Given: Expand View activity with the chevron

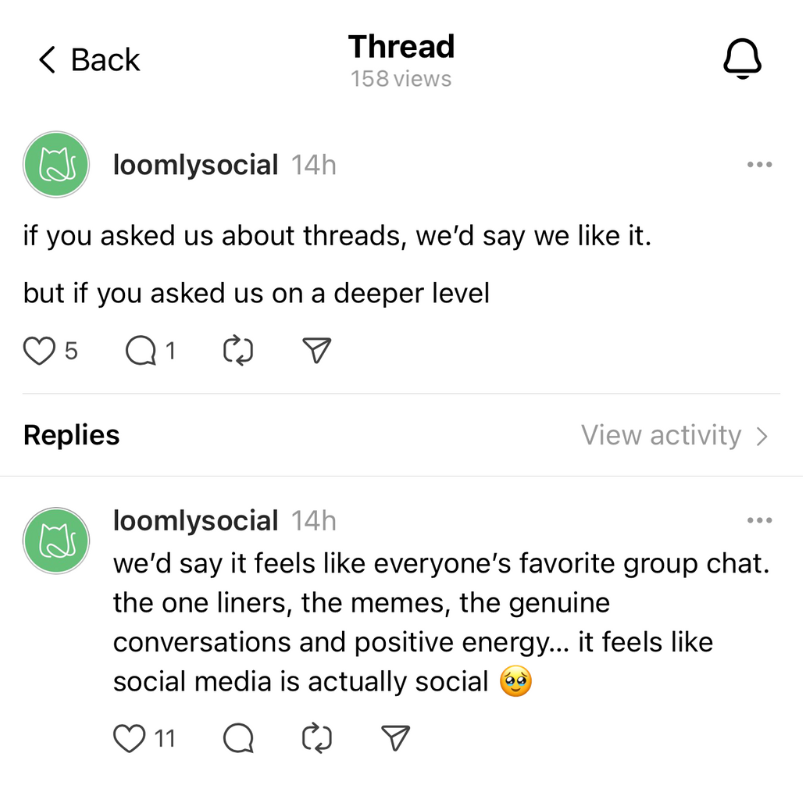Looking at the screenshot, I should point(763,435).
